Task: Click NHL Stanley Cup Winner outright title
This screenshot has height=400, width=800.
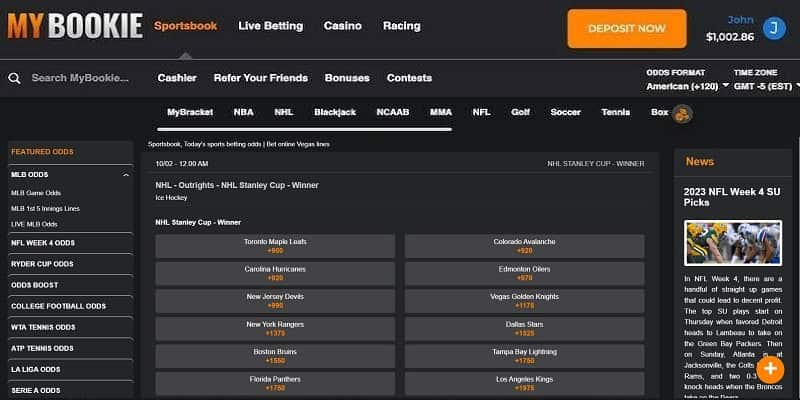Action: (x=237, y=185)
